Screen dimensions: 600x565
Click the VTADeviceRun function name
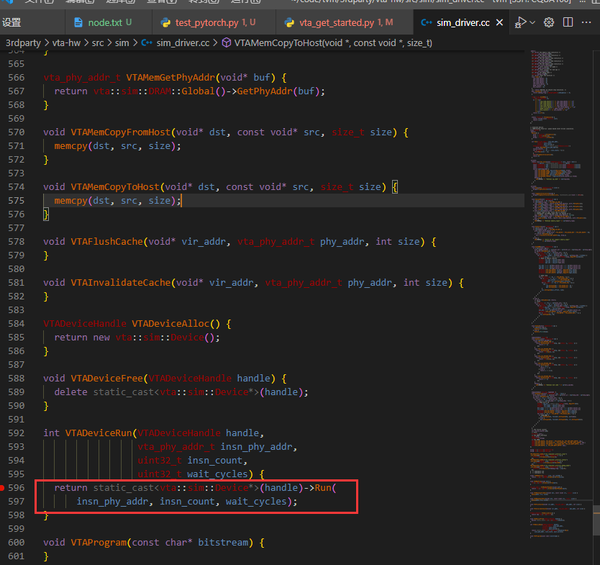[99, 433]
